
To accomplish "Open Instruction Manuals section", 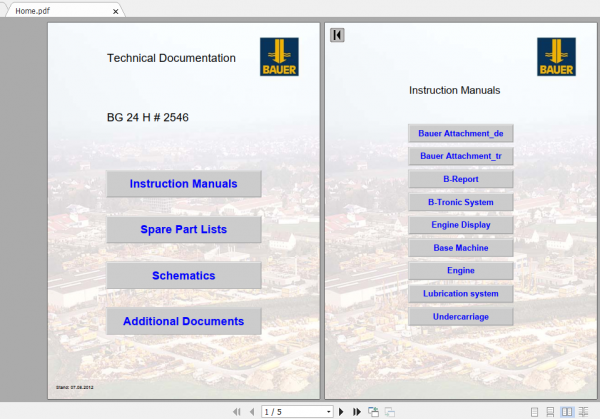I will click(184, 184).
